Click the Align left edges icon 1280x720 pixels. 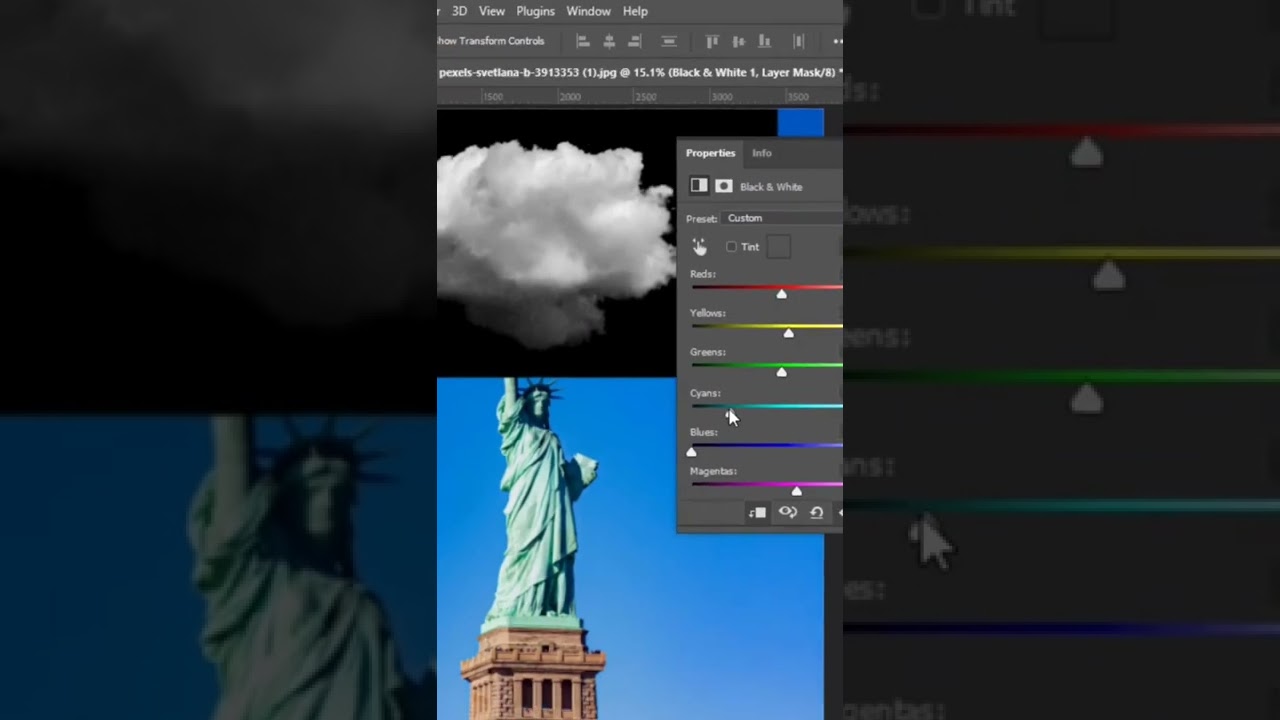pos(583,41)
